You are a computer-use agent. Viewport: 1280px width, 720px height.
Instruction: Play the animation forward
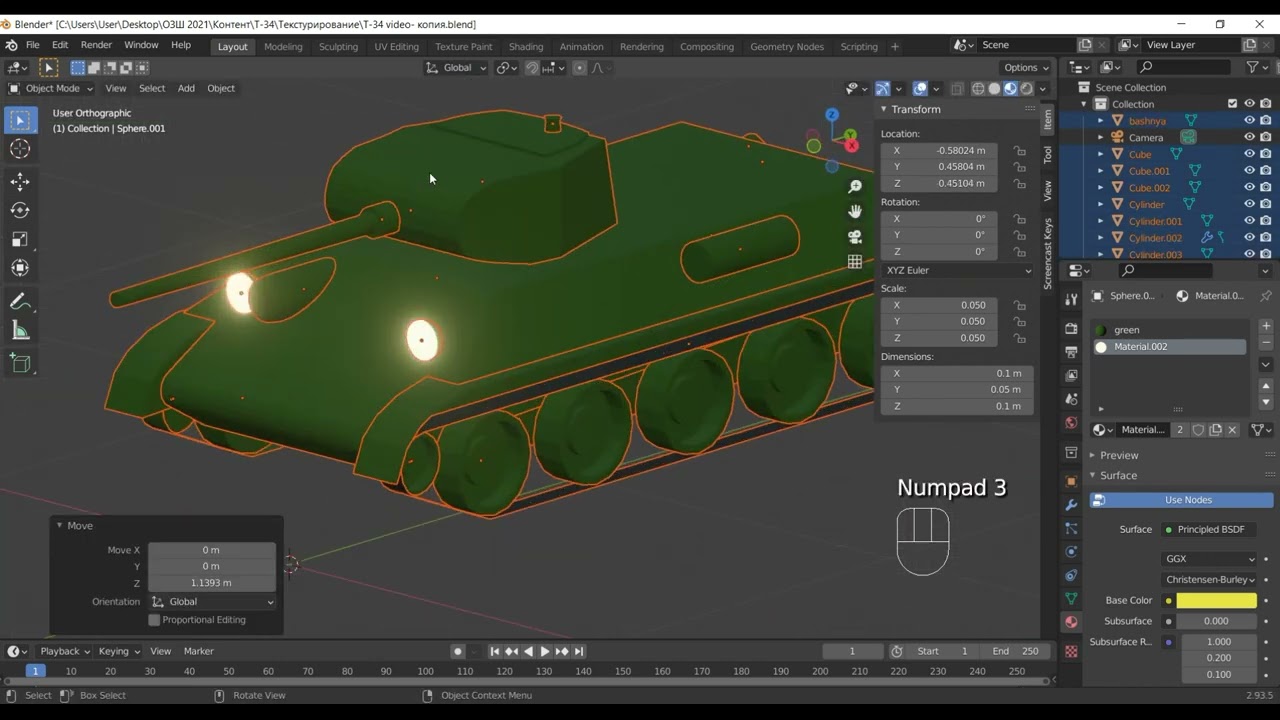[545, 651]
